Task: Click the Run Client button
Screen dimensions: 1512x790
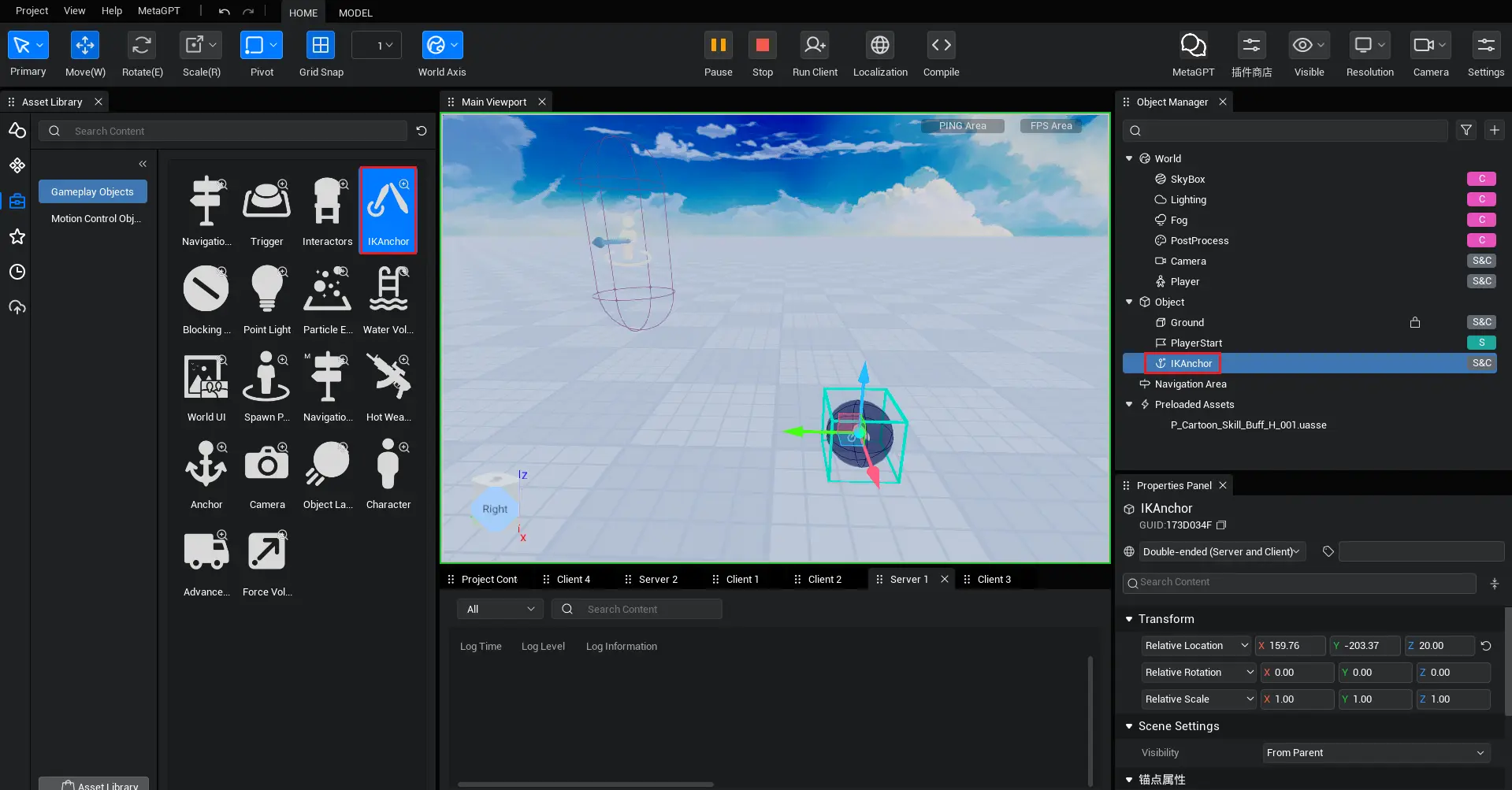Action: (815, 45)
